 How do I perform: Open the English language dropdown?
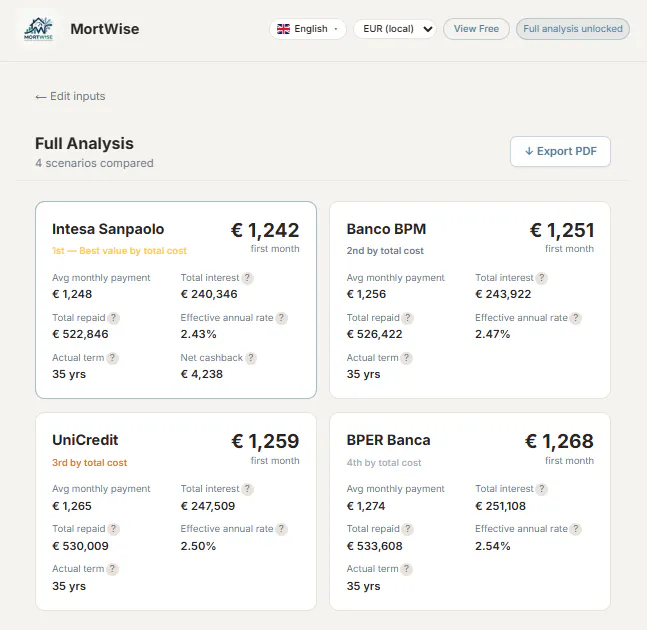(308, 29)
